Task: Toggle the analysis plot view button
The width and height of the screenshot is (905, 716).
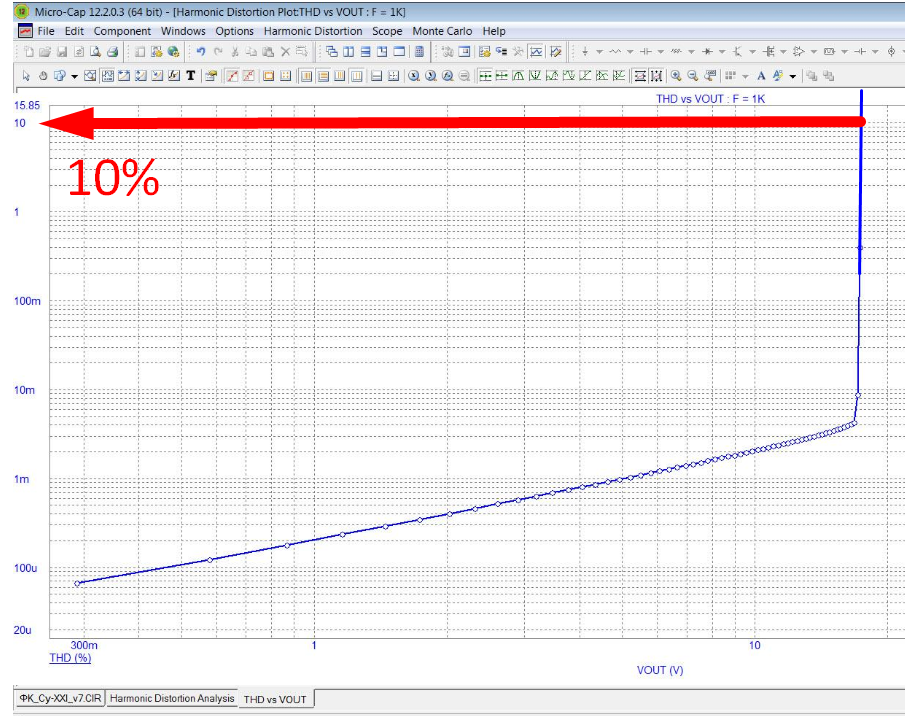Action: tap(536, 52)
